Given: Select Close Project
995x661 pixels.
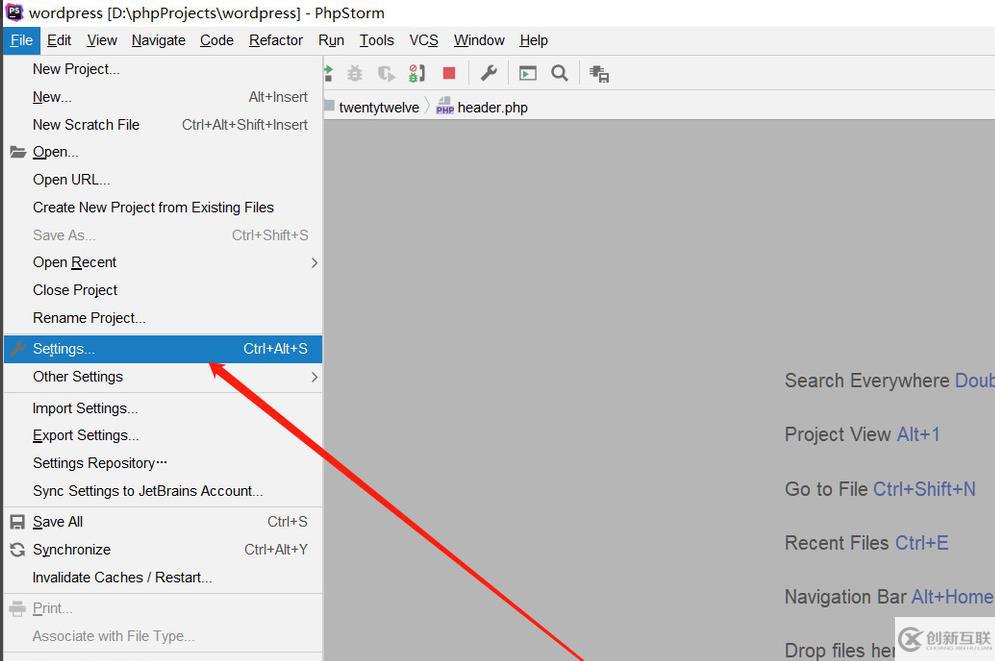Looking at the screenshot, I should (x=163, y=291).
